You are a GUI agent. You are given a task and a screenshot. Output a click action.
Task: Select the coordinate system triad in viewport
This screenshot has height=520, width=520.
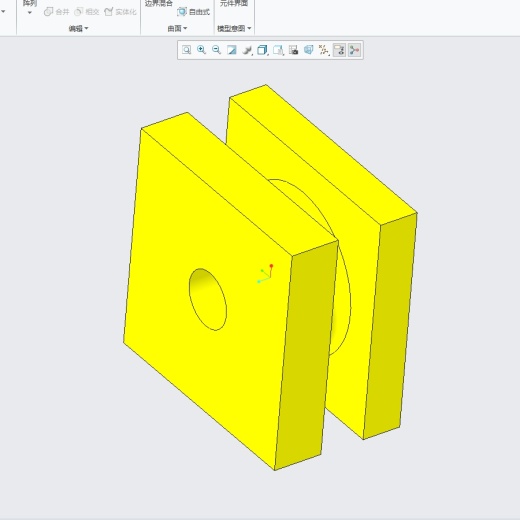coord(266,274)
